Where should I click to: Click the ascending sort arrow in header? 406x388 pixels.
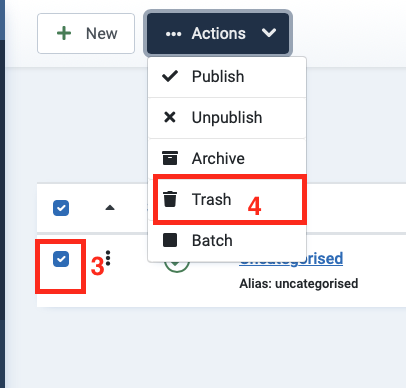pos(110,208)
